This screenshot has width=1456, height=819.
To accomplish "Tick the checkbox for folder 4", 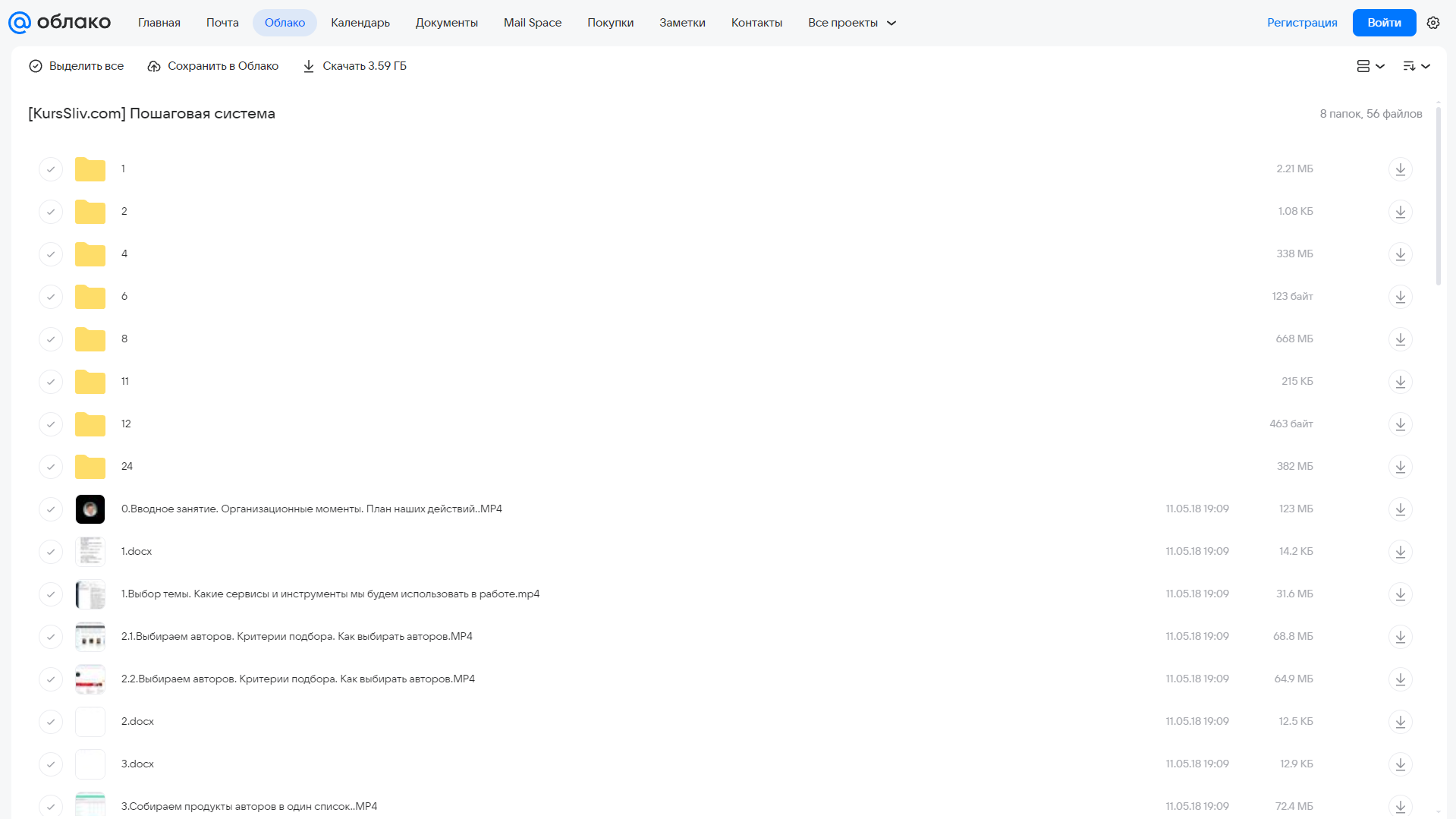I will [51, 254].
